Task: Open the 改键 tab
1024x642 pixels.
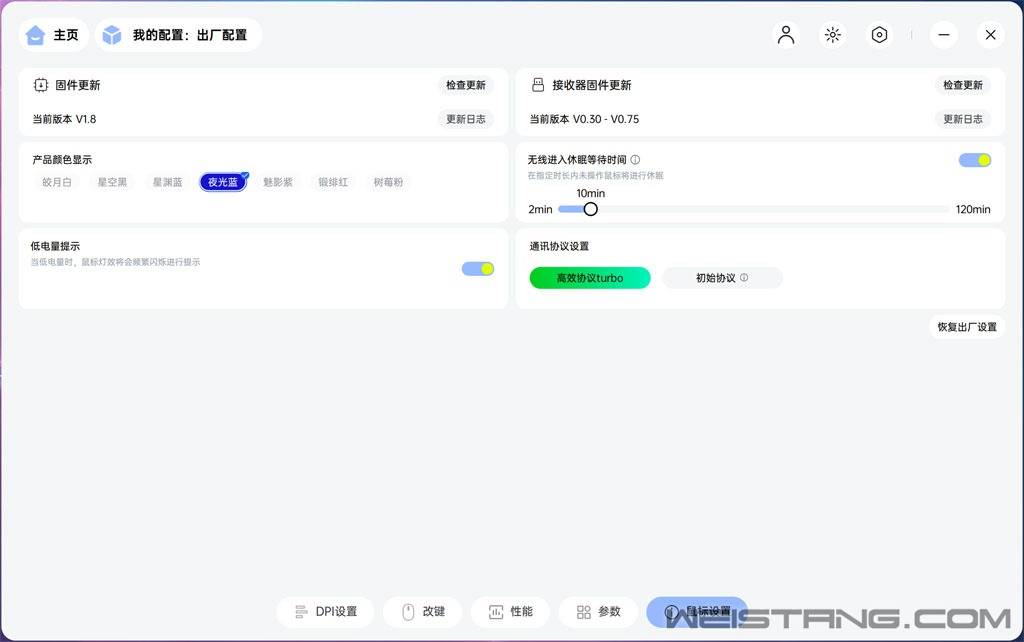Action: pos(422,611)
